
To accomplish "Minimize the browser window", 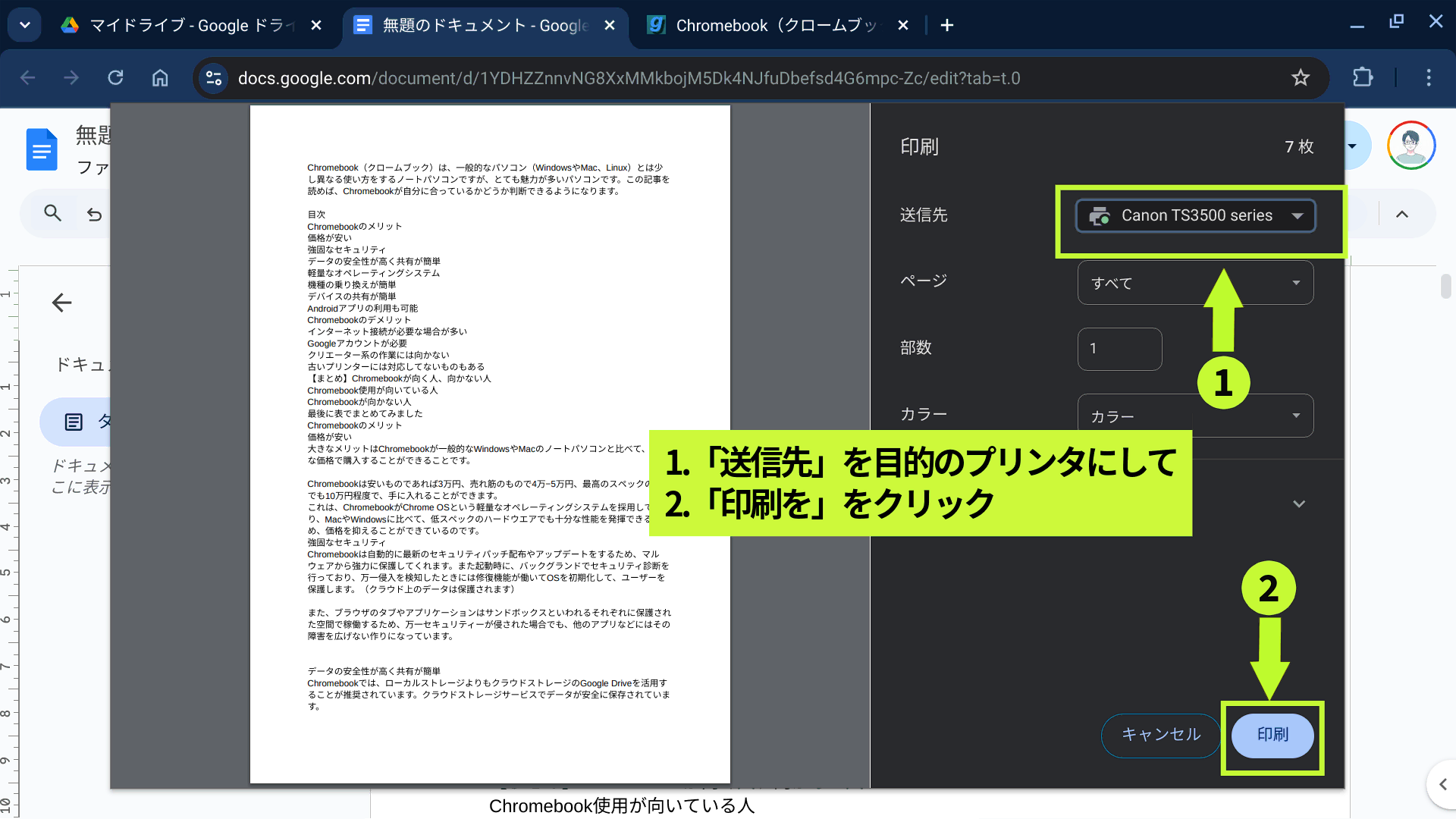I will 1357,25.
